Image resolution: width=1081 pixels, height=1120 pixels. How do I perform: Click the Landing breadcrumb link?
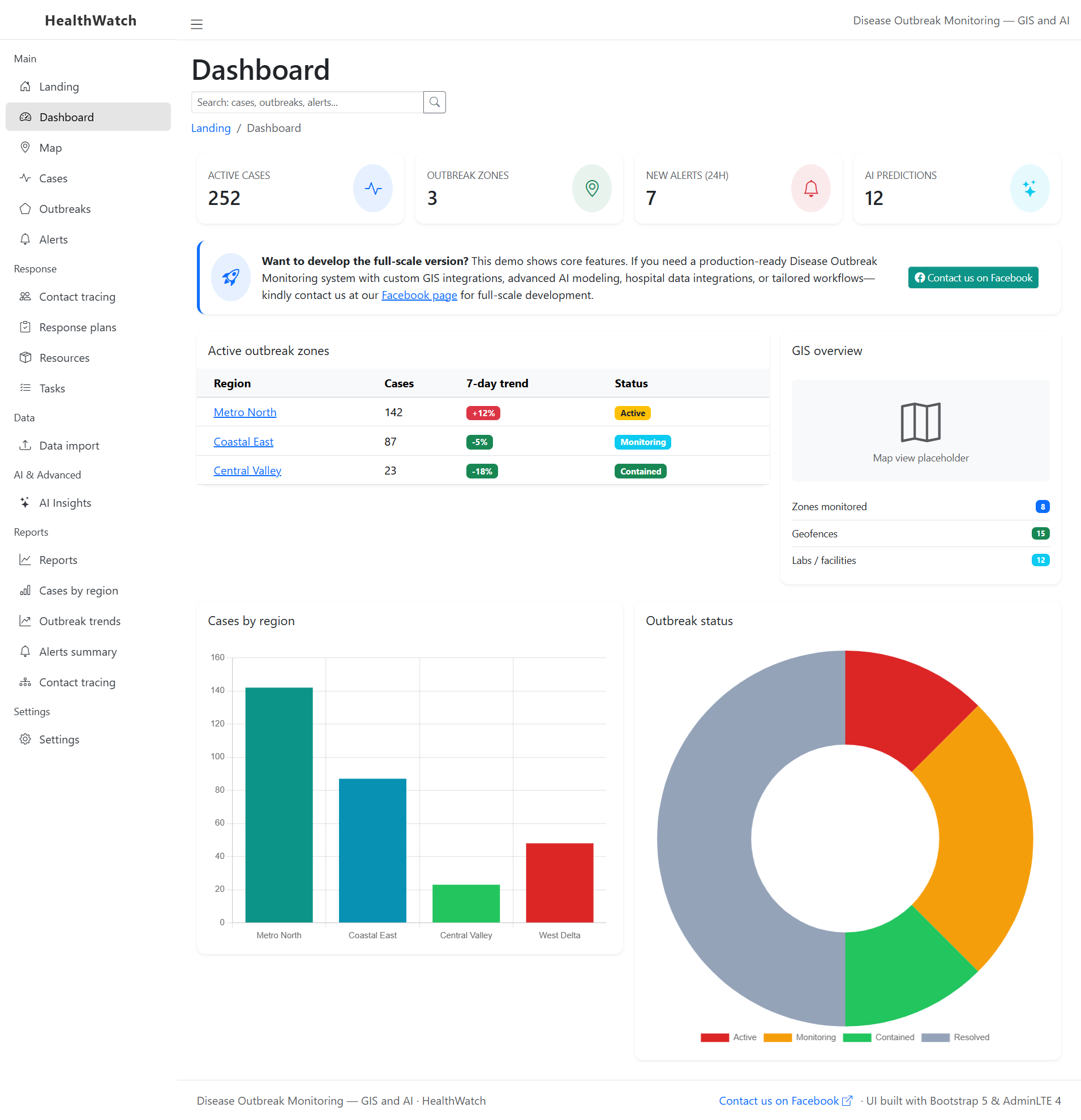coord(210,127)
